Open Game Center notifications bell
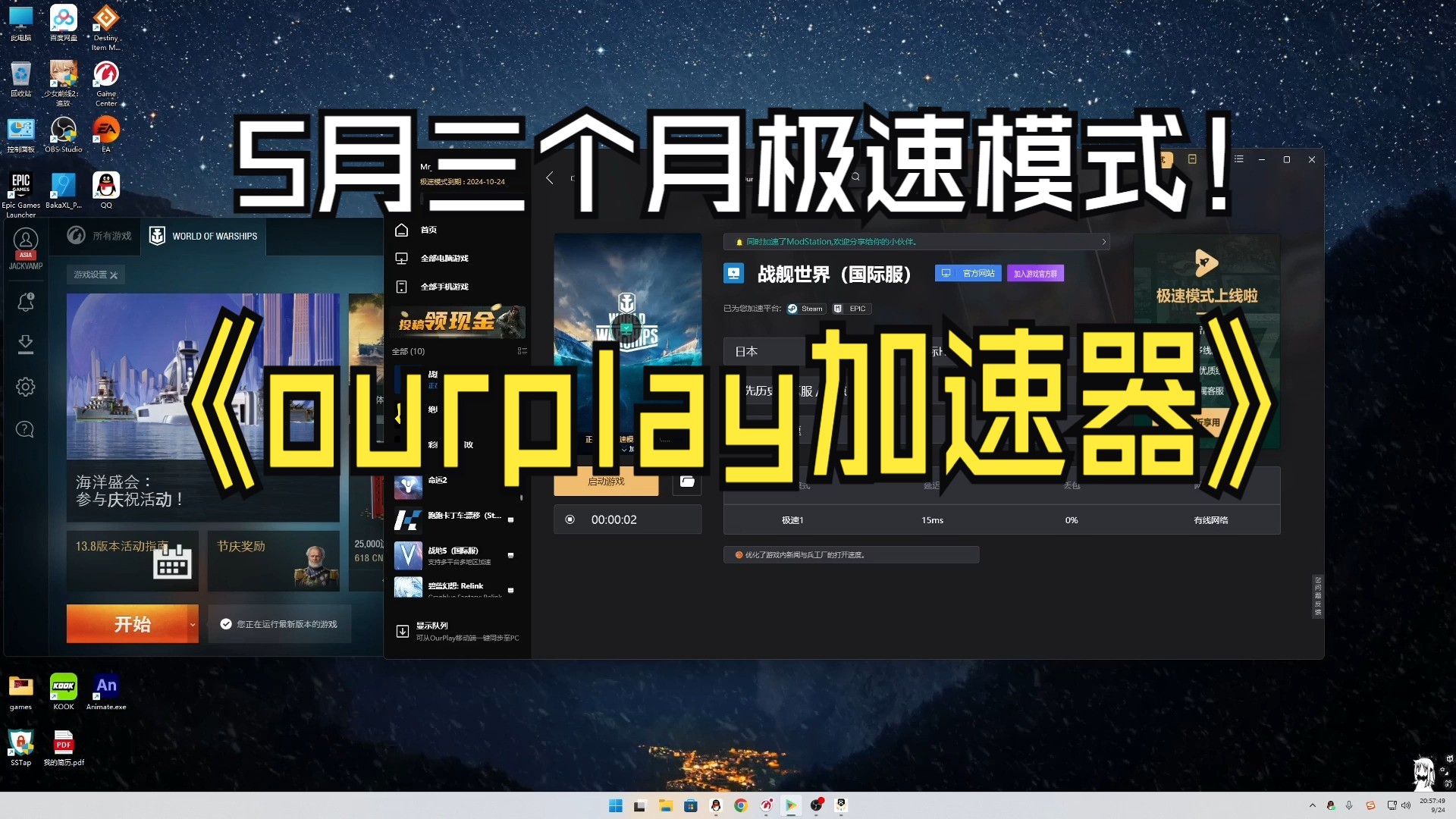Screen dimensions: 1456x819 [25, 302]
